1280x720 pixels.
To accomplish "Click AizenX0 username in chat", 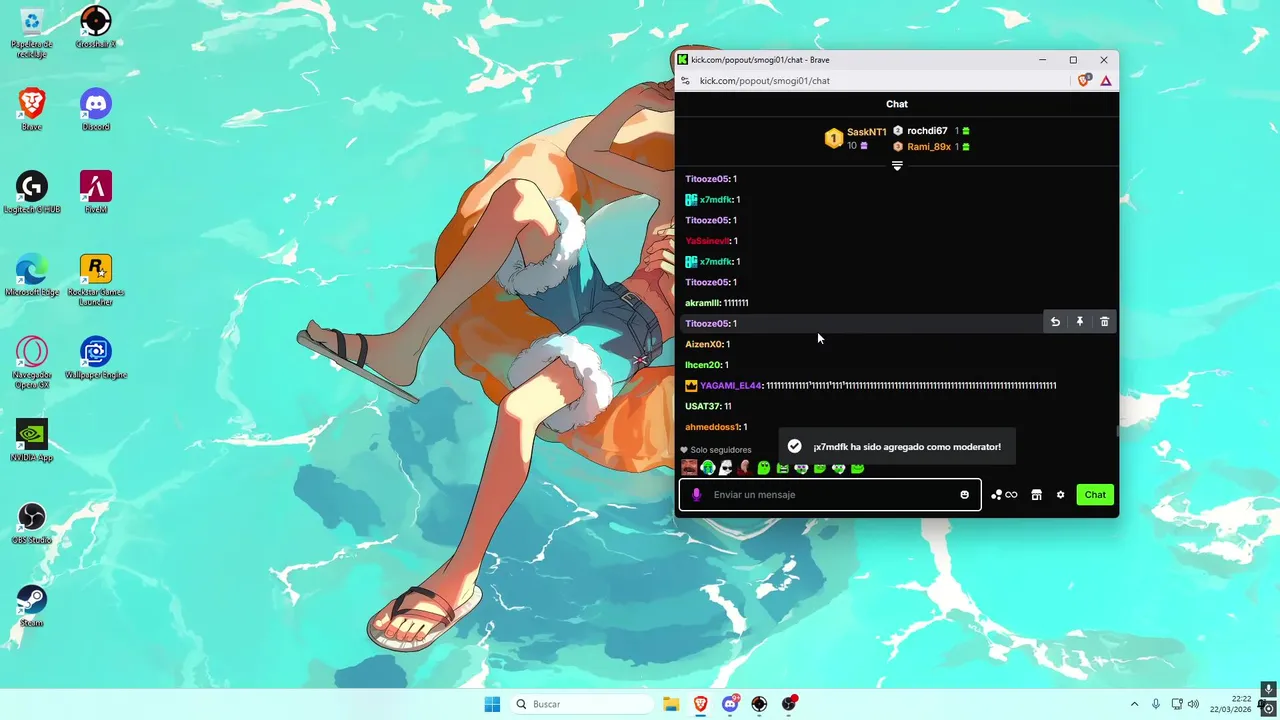I will [704, 345].
